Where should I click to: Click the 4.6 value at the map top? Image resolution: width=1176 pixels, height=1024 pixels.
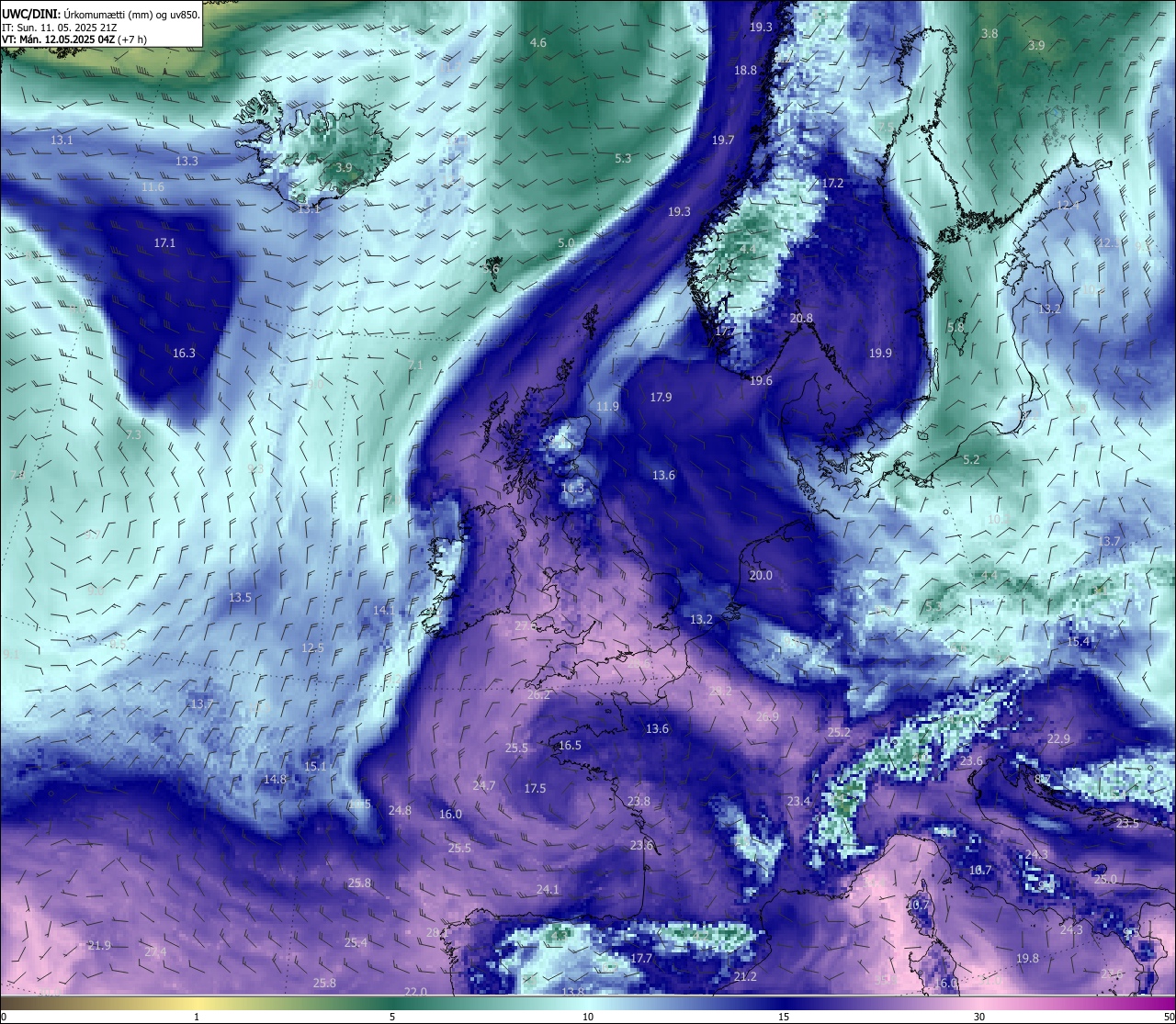(538, 43)
